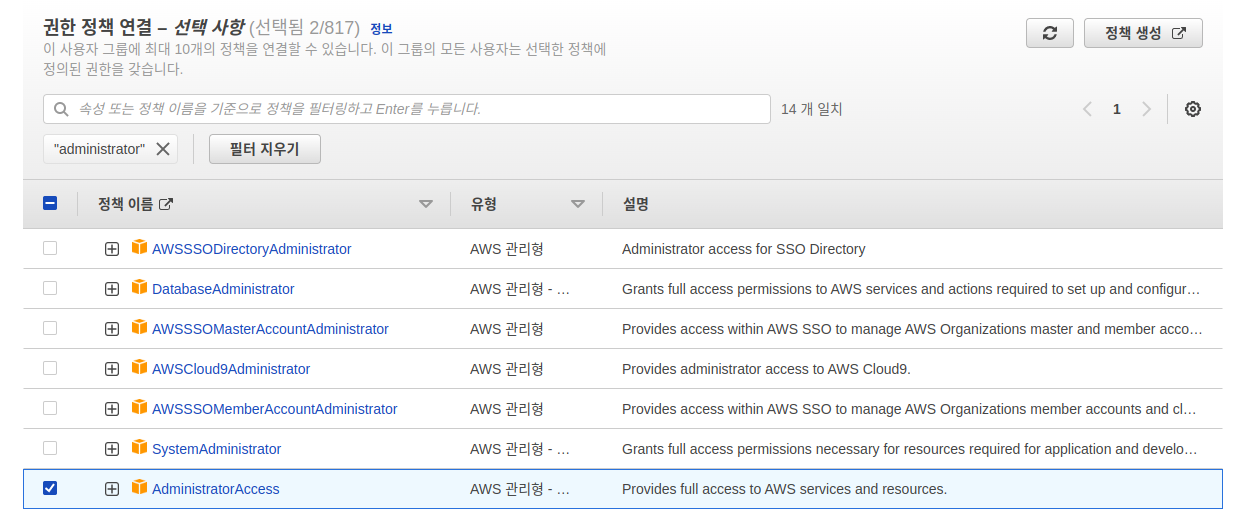The height and width of the screenshot is (510, 1234).
Task: Sort by 유형 column arrow
Action: pyautogui.click(x=578, y=204)
